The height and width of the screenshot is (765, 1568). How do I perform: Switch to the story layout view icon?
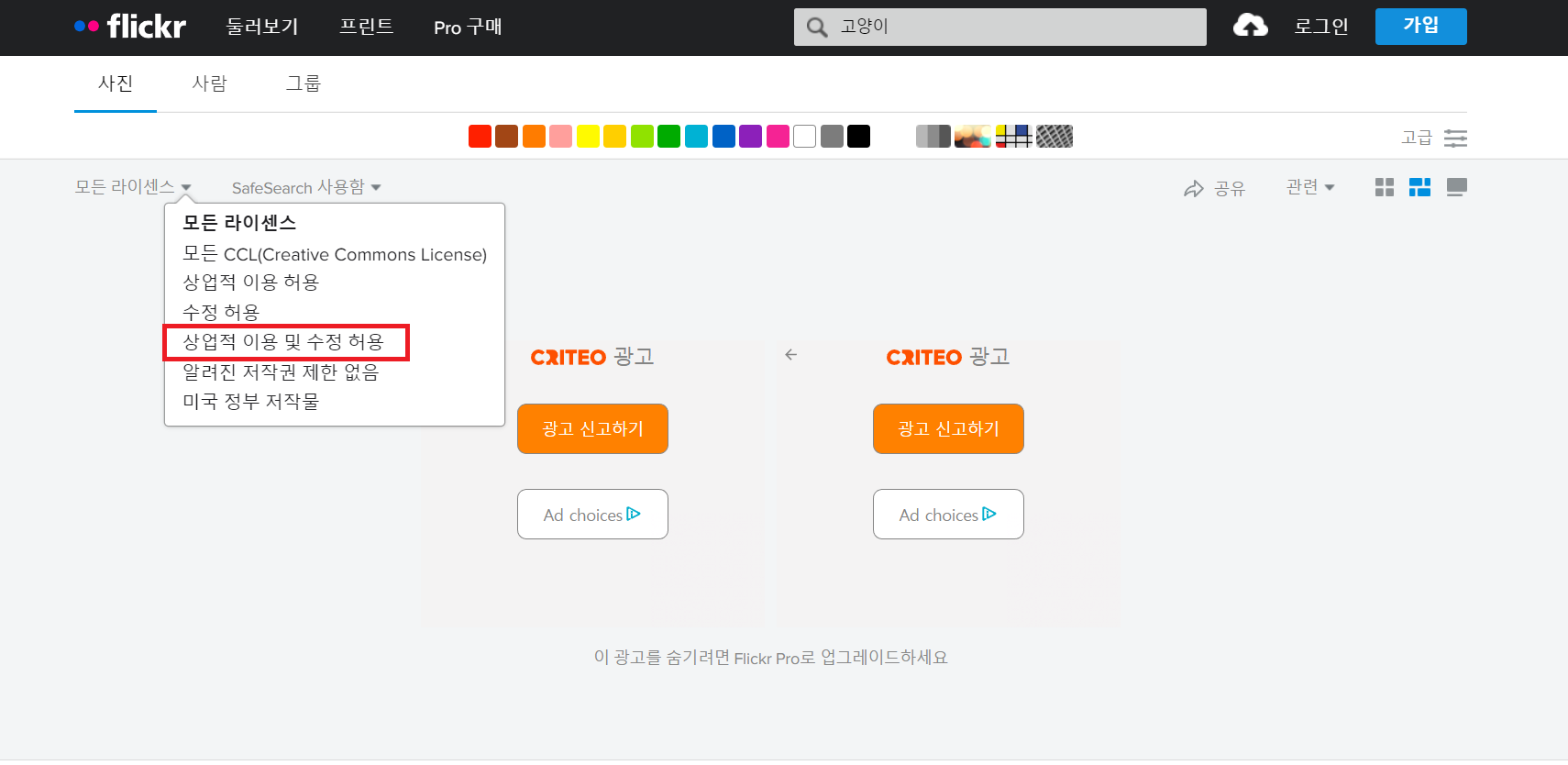tap(1456, 187)
